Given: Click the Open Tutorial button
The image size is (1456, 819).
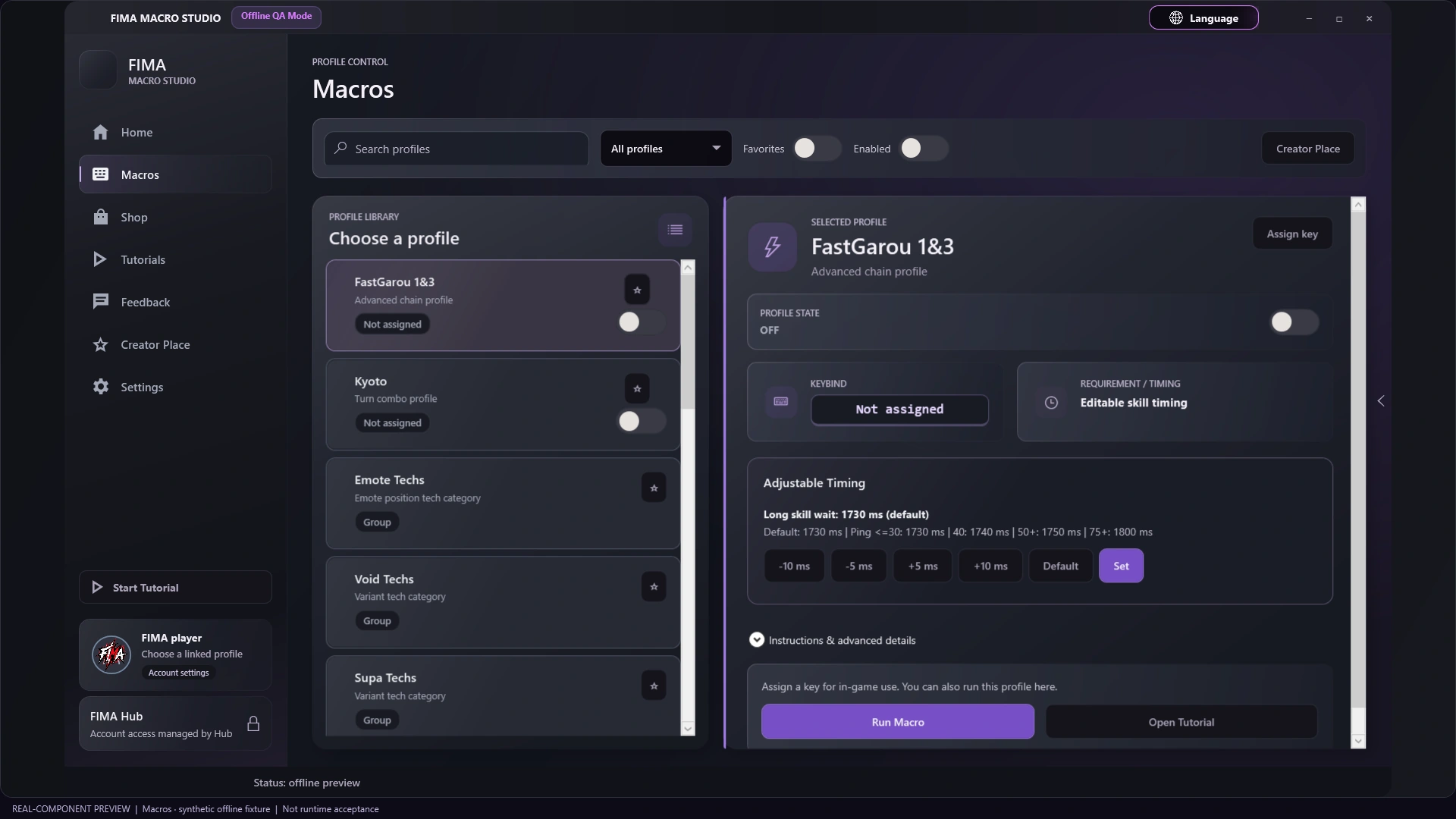Looking at the screenshot, I should point(1181,722).
